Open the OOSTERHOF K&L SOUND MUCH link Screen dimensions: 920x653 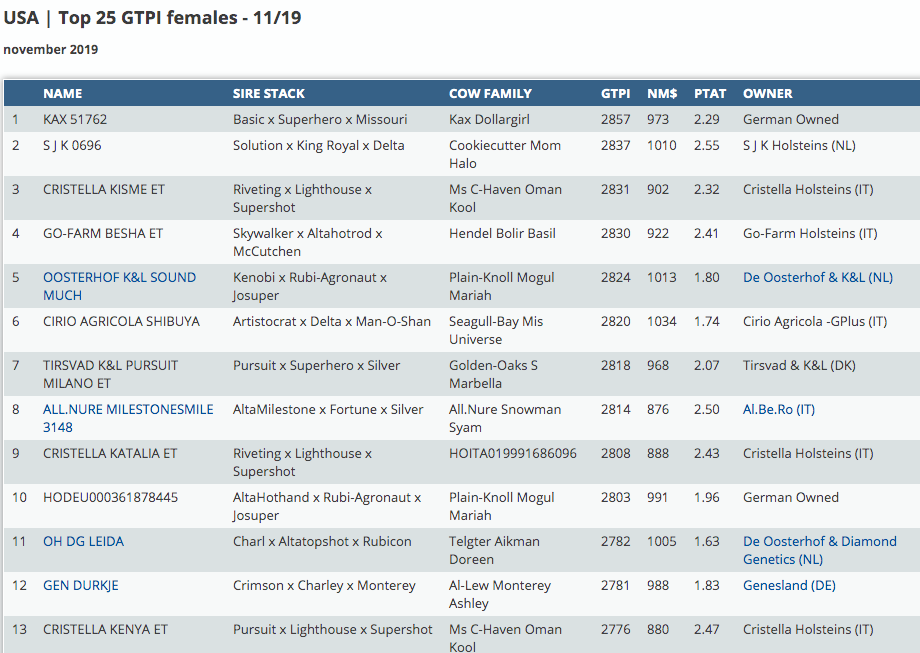119,278
